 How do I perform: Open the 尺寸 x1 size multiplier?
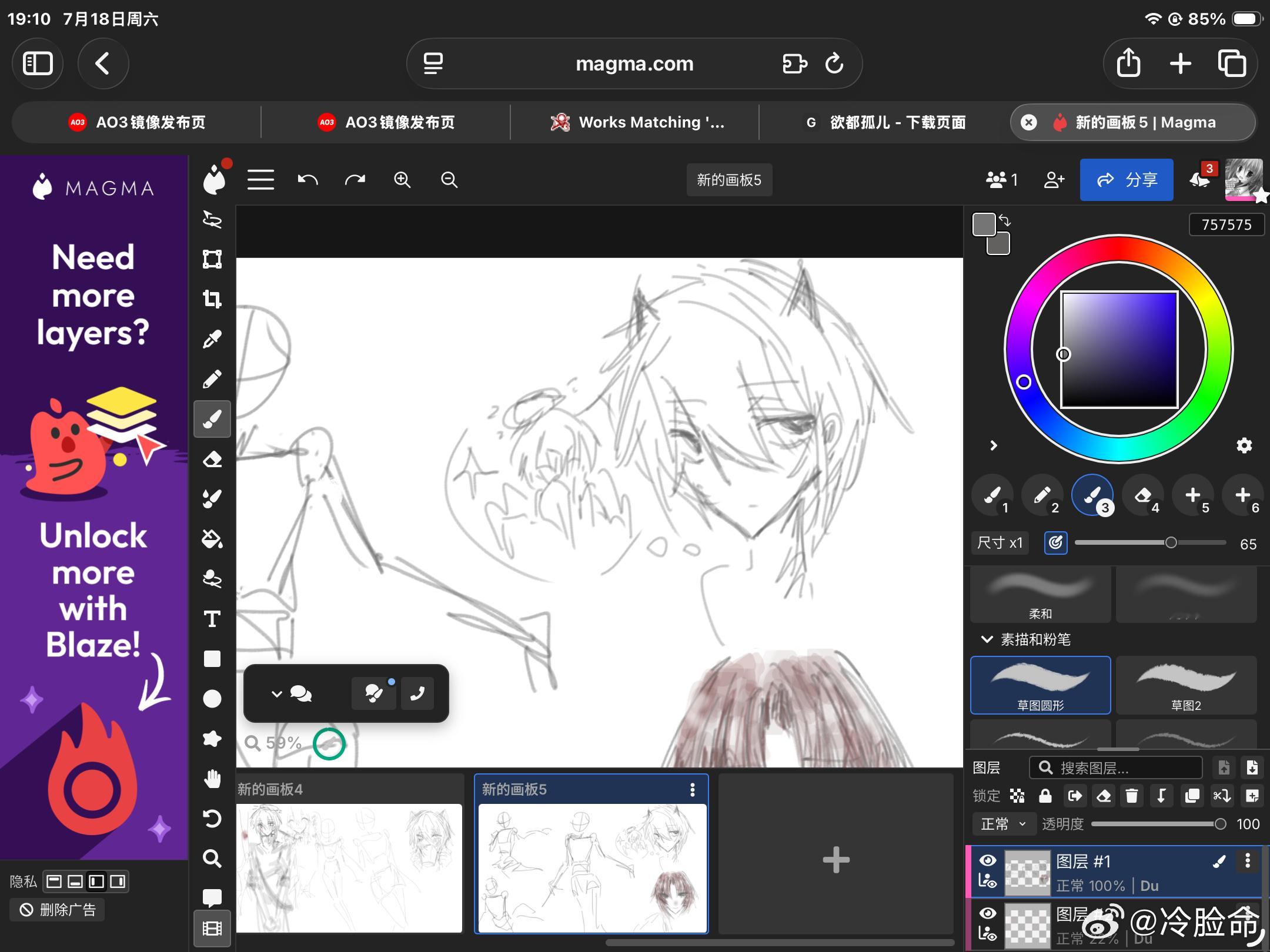1000,543
